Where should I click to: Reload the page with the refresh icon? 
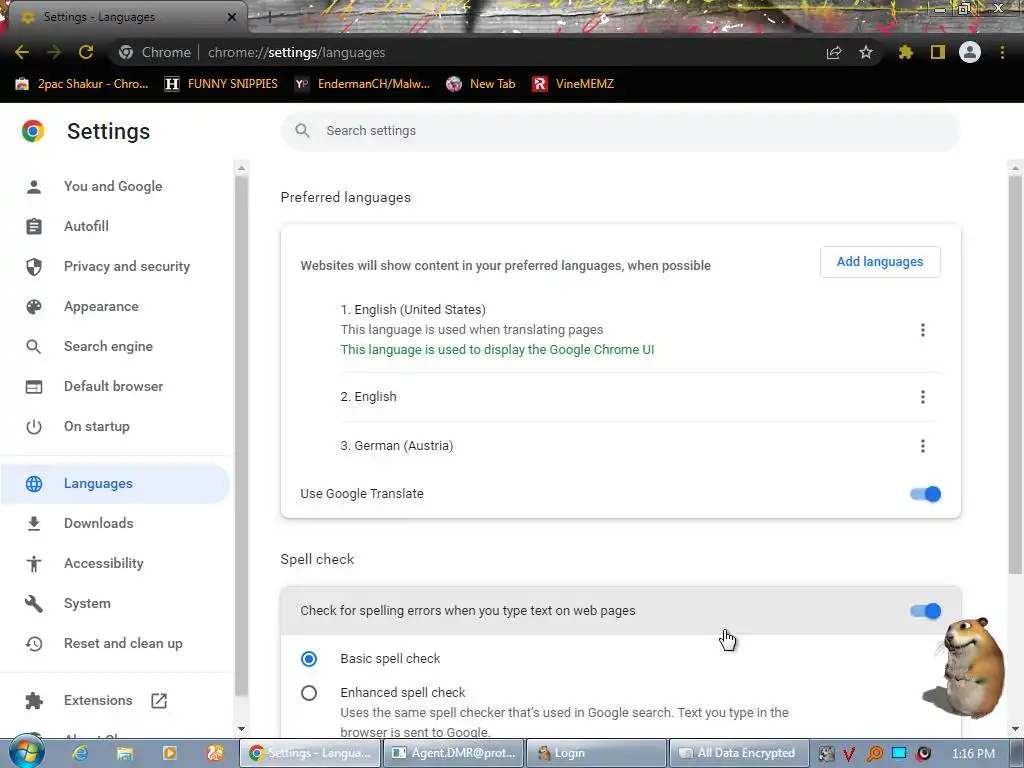86,52
